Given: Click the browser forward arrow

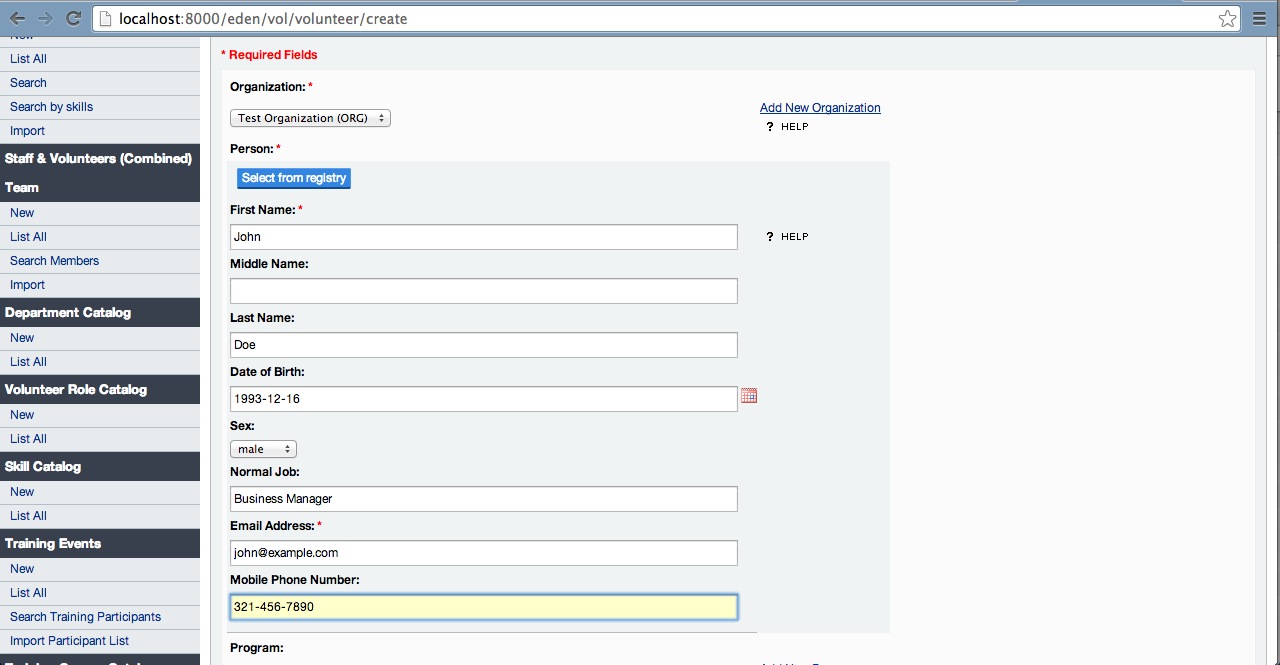Looking at the screenshot, I should [x=45, y=19].
